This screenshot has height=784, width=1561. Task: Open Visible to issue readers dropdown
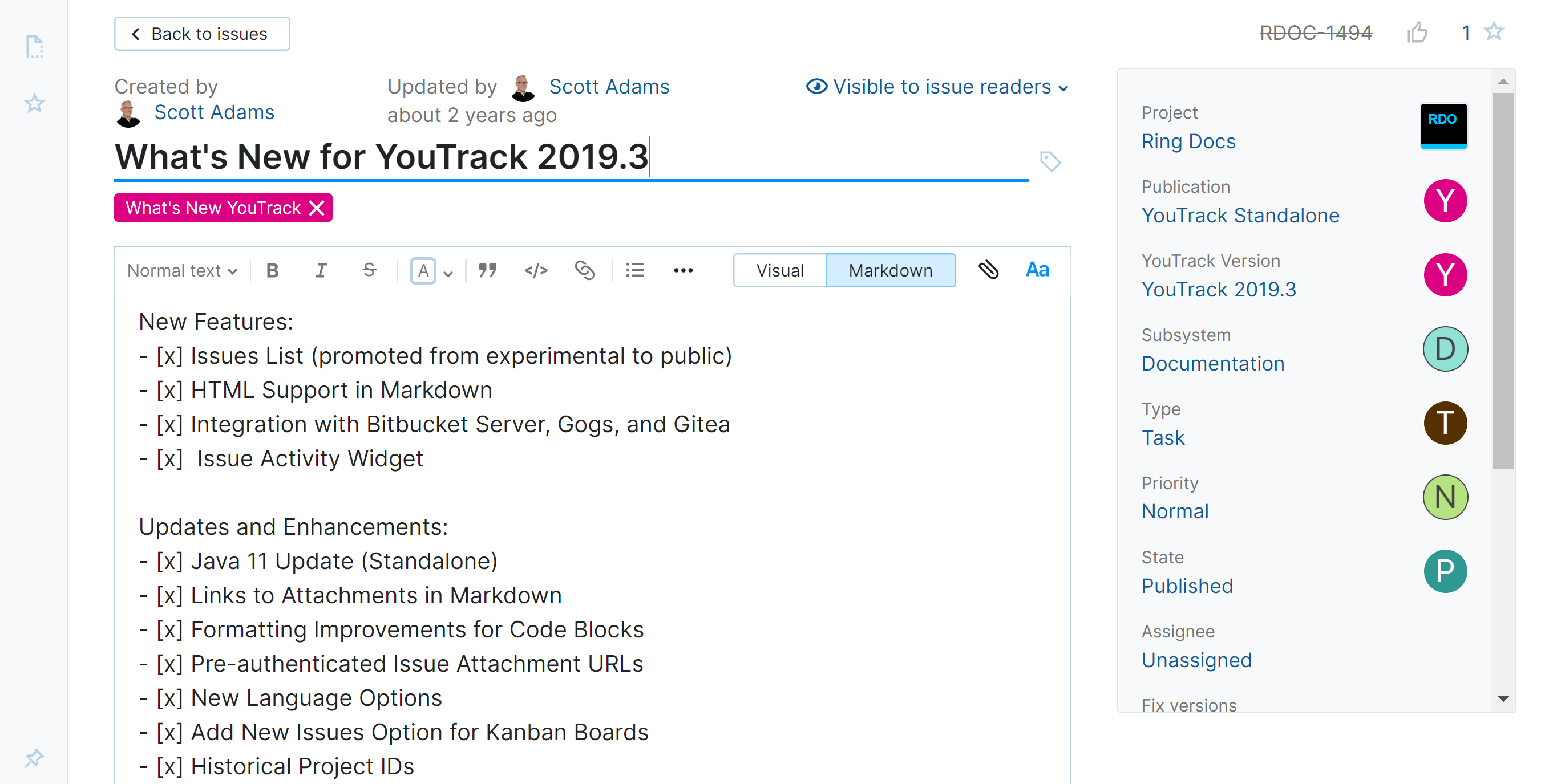click(x=937, y=87)
